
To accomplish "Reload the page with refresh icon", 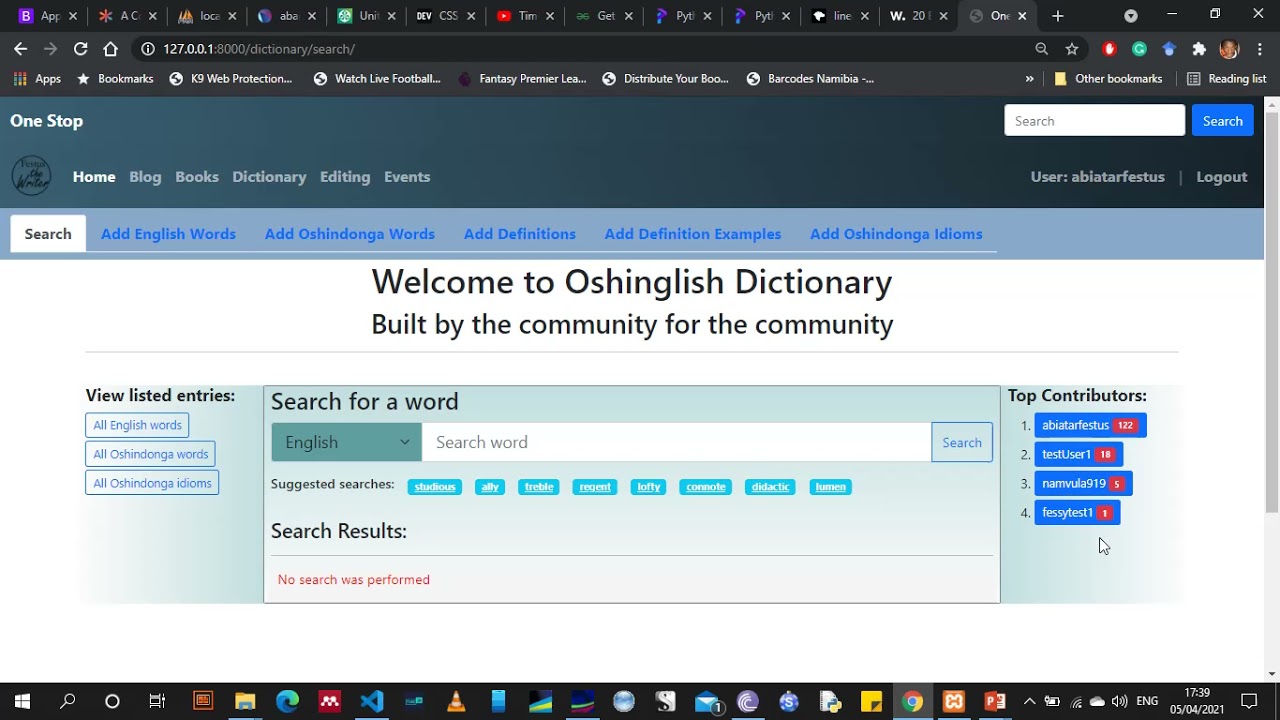I will point(80,49).
